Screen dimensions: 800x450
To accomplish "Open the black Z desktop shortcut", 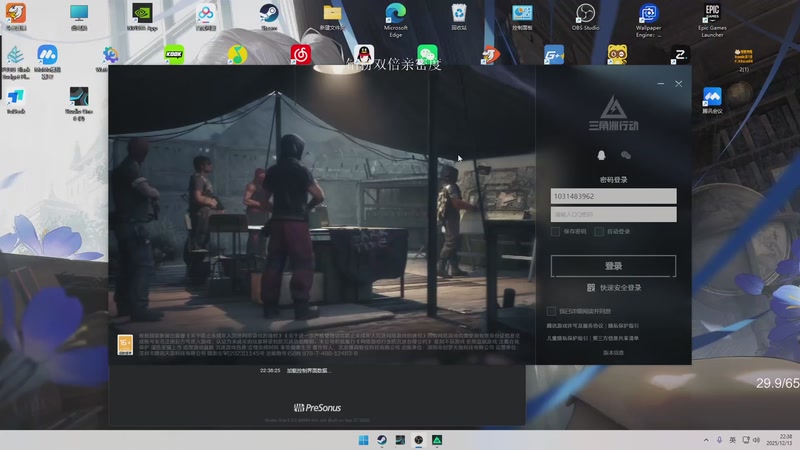I will pos(680,55).
